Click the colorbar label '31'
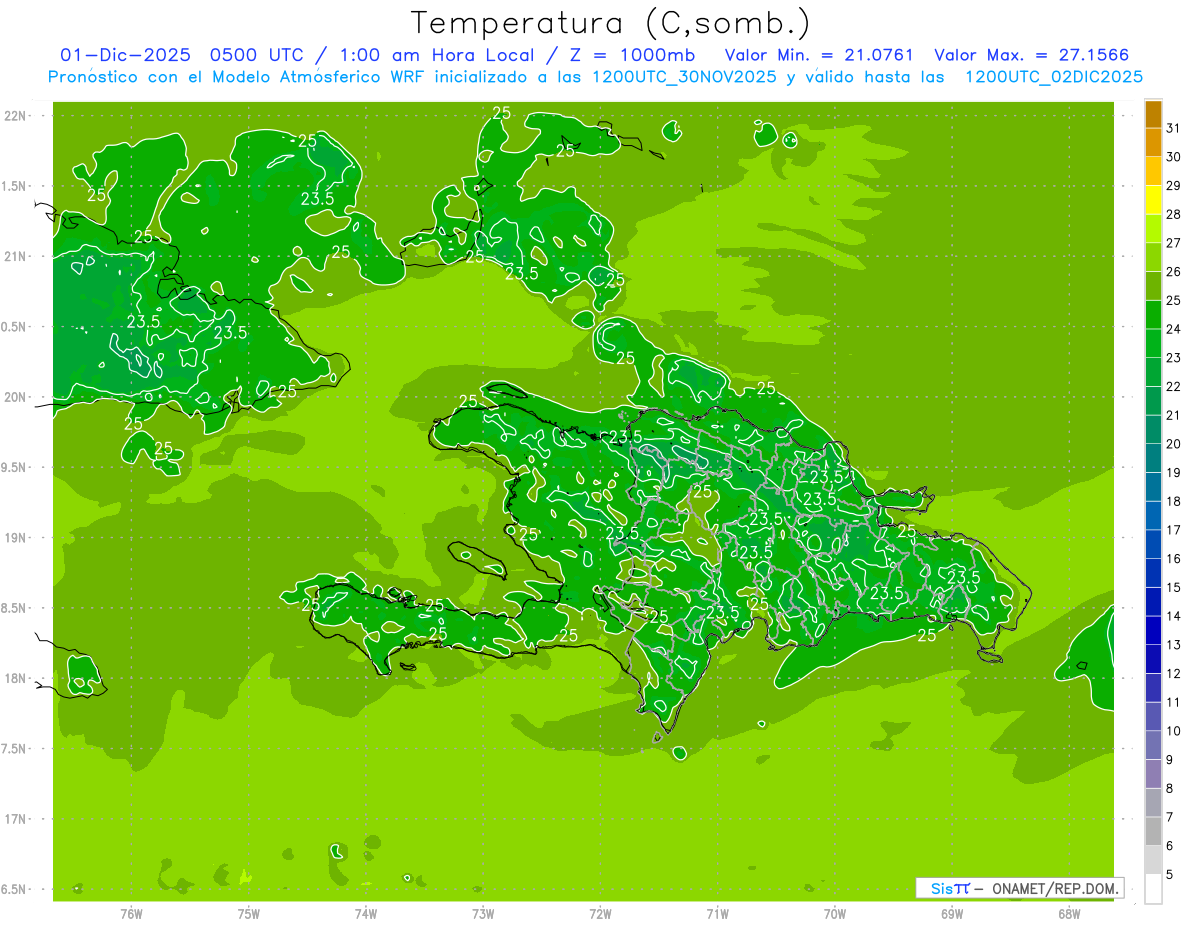 point(1173,128)
